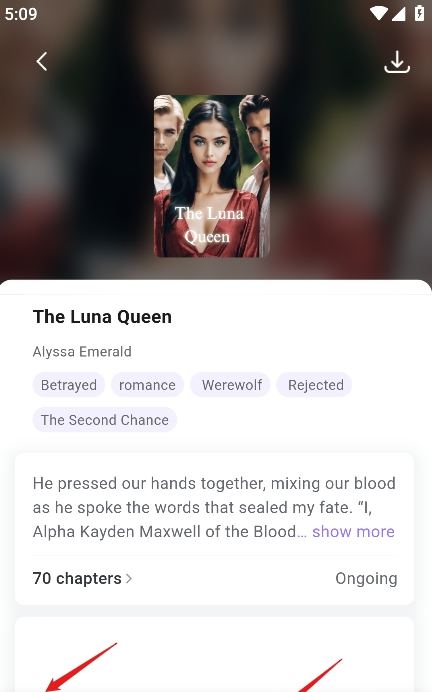
Task: Tap the back arrow icon
Action: [41, 61]
